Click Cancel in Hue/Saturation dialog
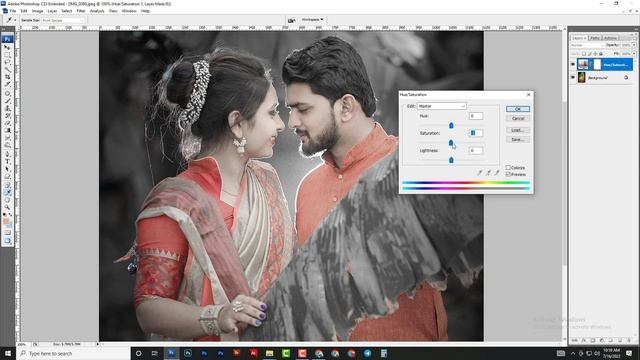Viewport: 640px width, 360px height. click(x=518, y=118)
